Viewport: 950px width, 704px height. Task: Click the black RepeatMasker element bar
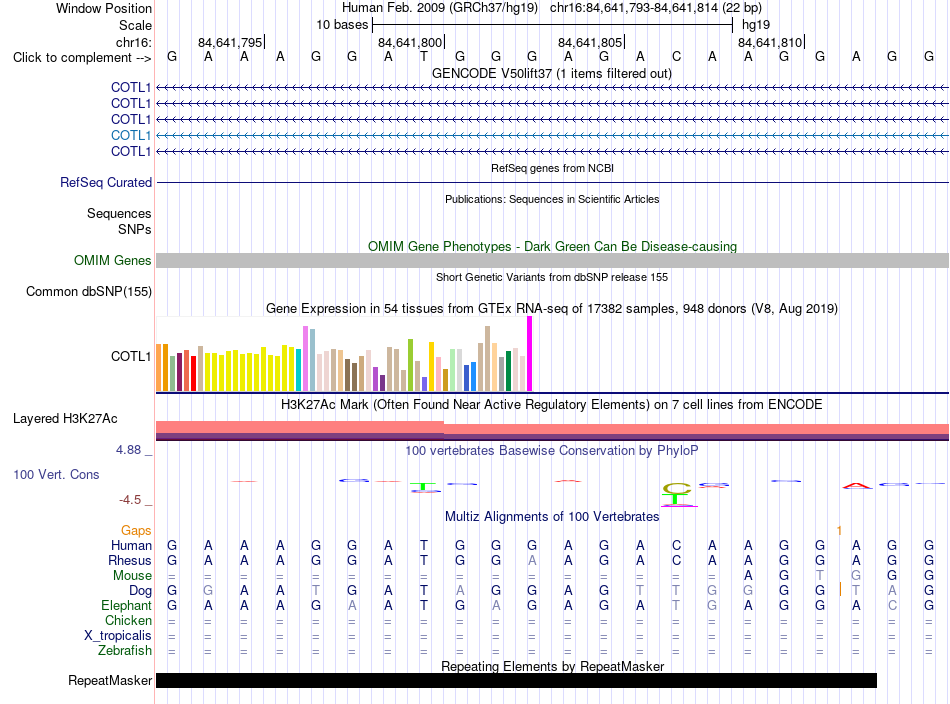click(516, 680)
